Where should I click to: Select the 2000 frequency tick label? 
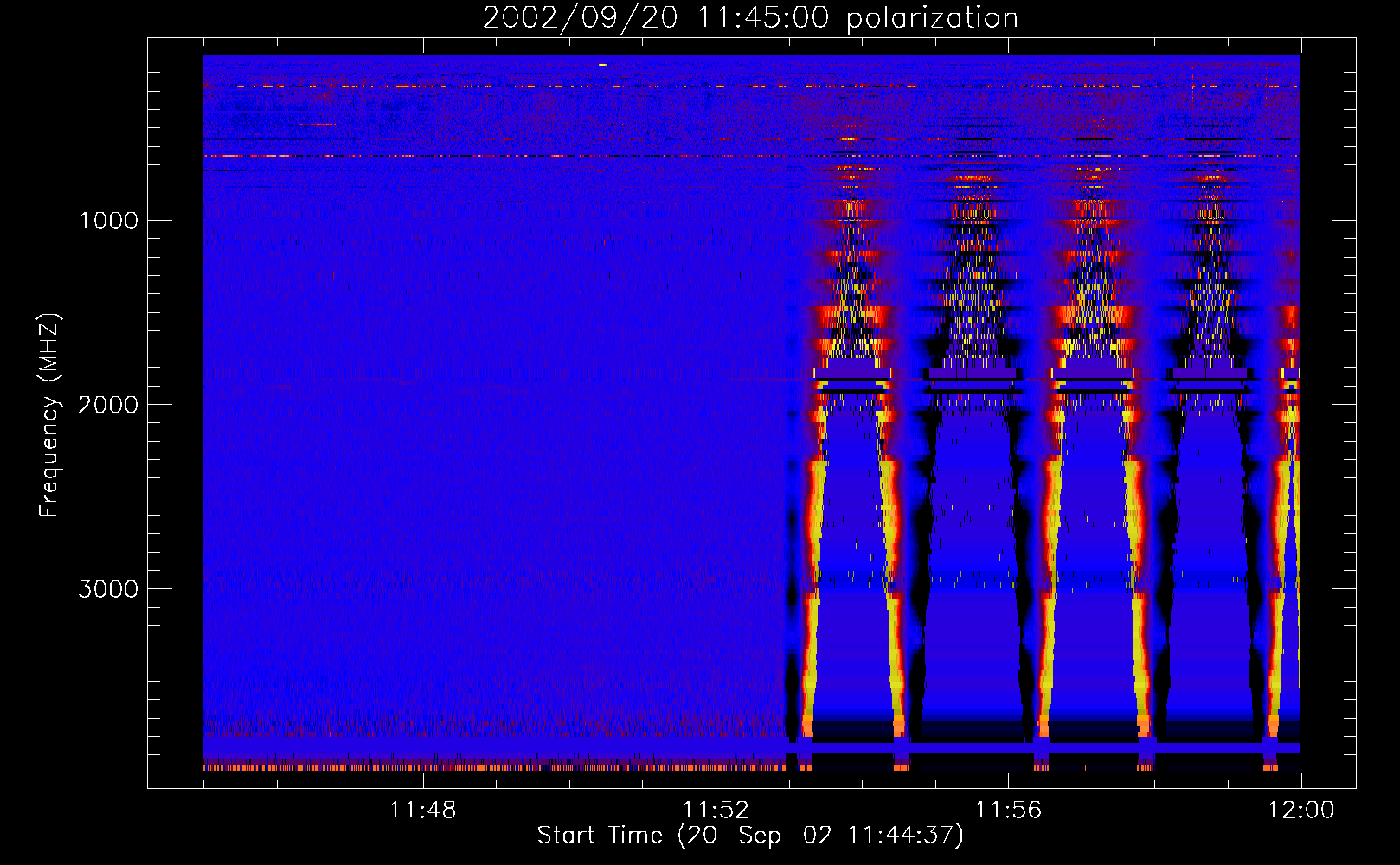pyautogui.click(x=108, y=405)
